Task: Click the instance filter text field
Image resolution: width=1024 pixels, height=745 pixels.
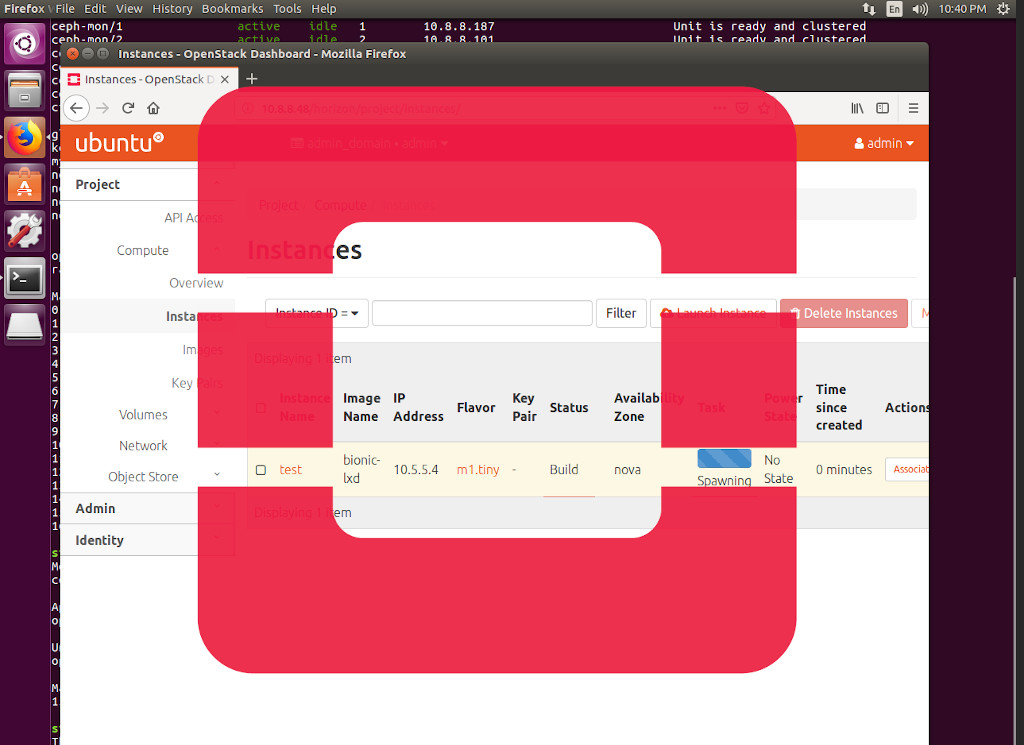Action: [x=482, y=313]
